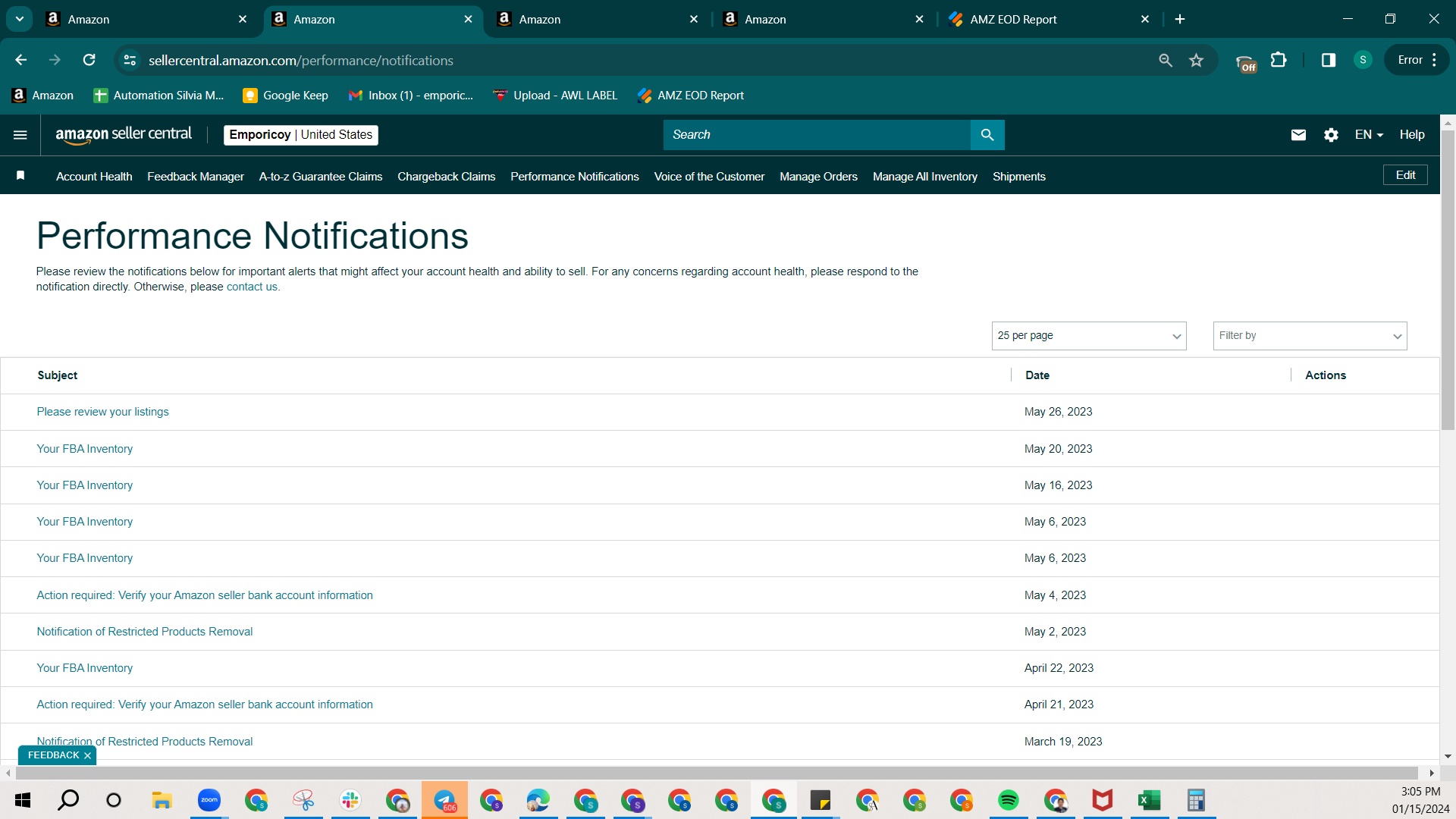
Task: Open File Explorer from the taskbar
Action: 162,800
